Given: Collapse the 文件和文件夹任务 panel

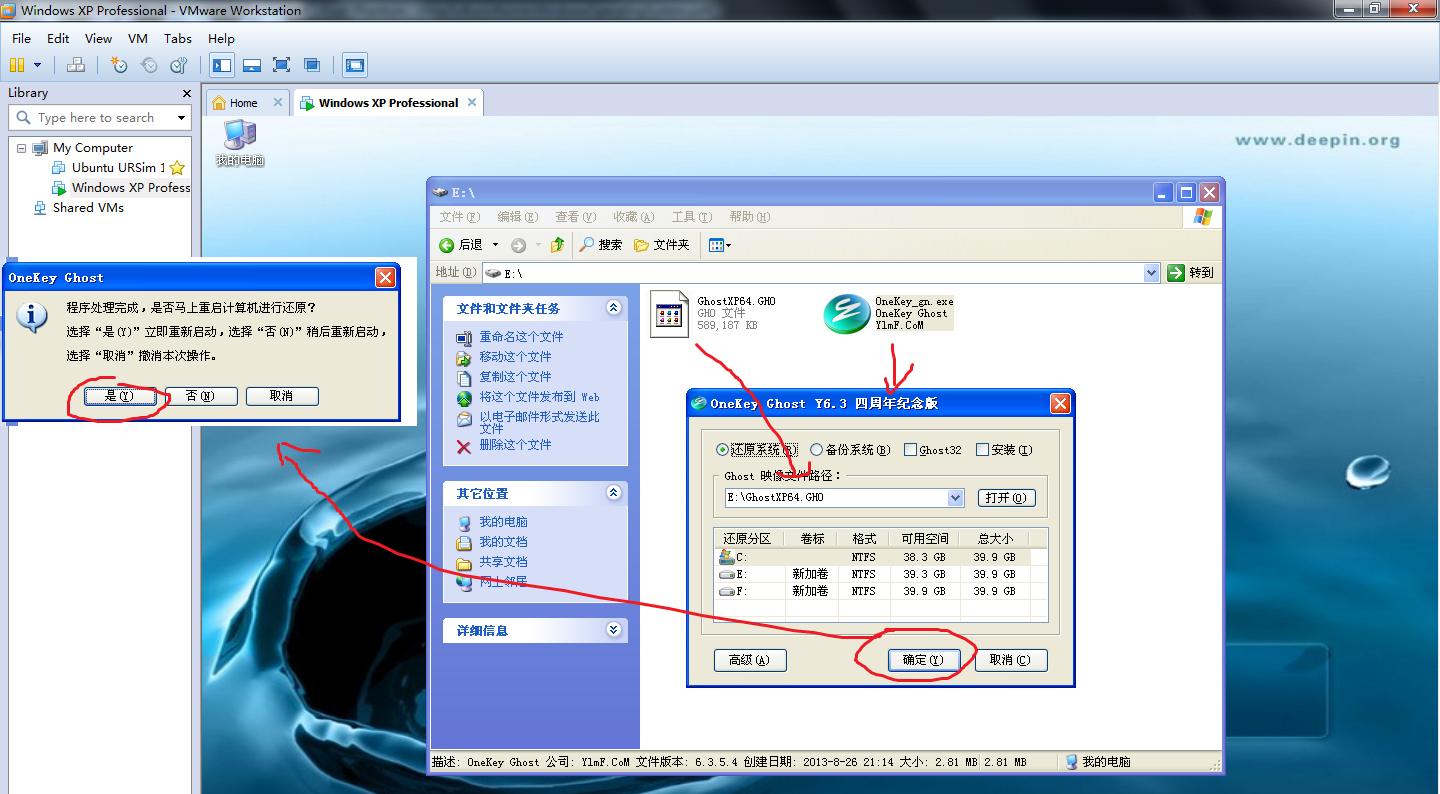Looking at the screenshot, I should (614, 308).
